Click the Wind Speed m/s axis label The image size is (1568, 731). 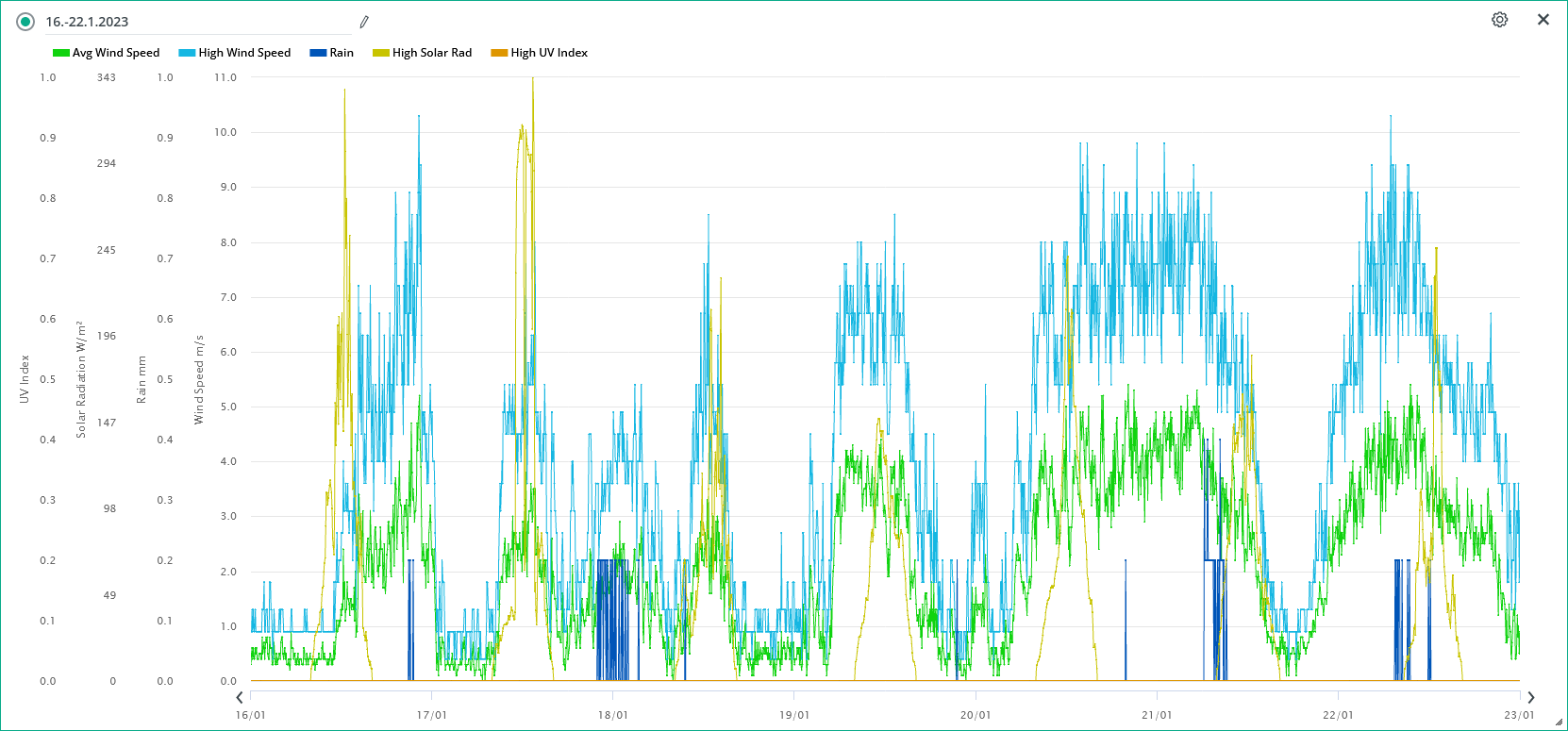click(199, 379)
